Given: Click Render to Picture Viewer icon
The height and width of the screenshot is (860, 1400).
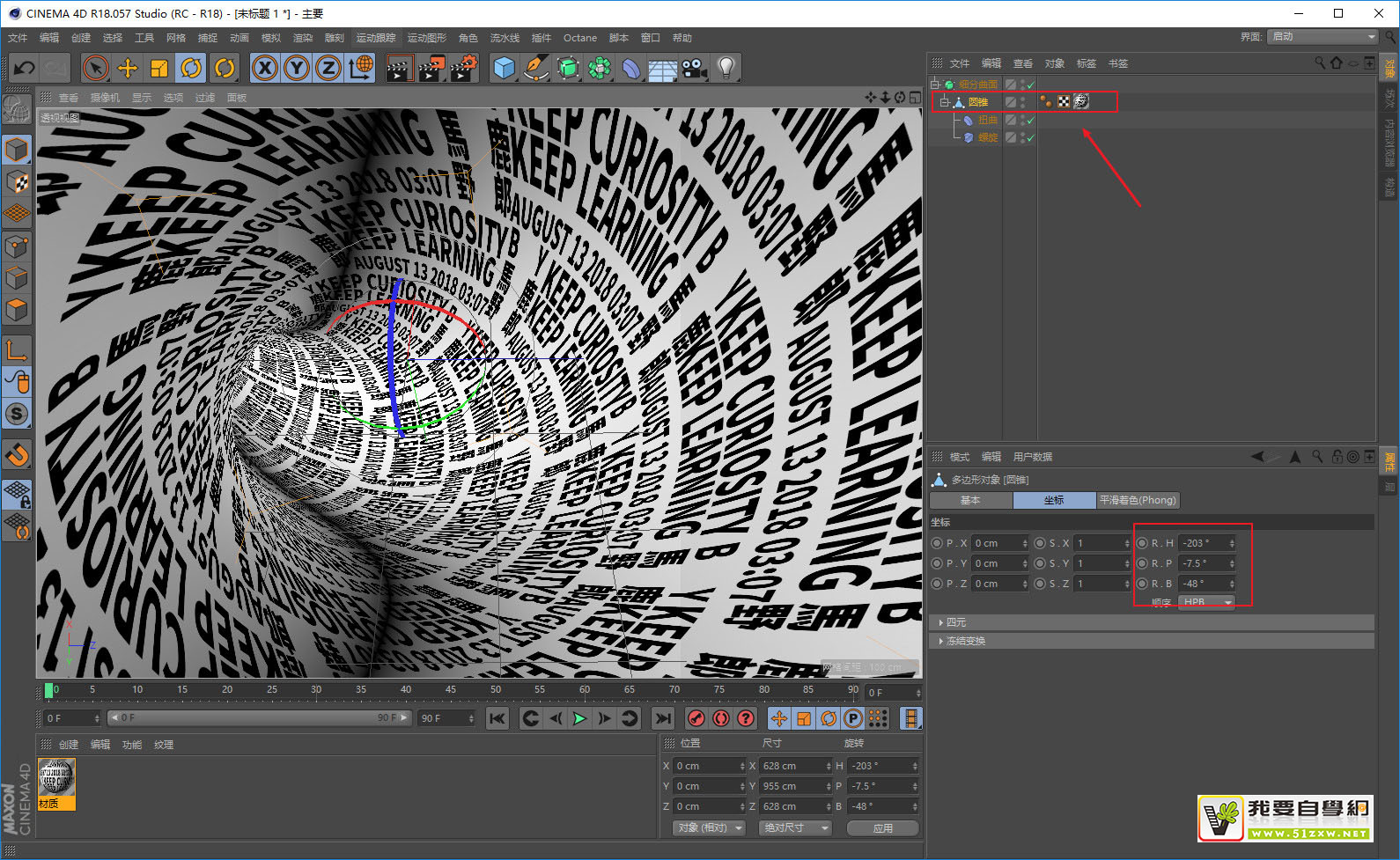Looking at the screenshot, I should coord(431,68).
